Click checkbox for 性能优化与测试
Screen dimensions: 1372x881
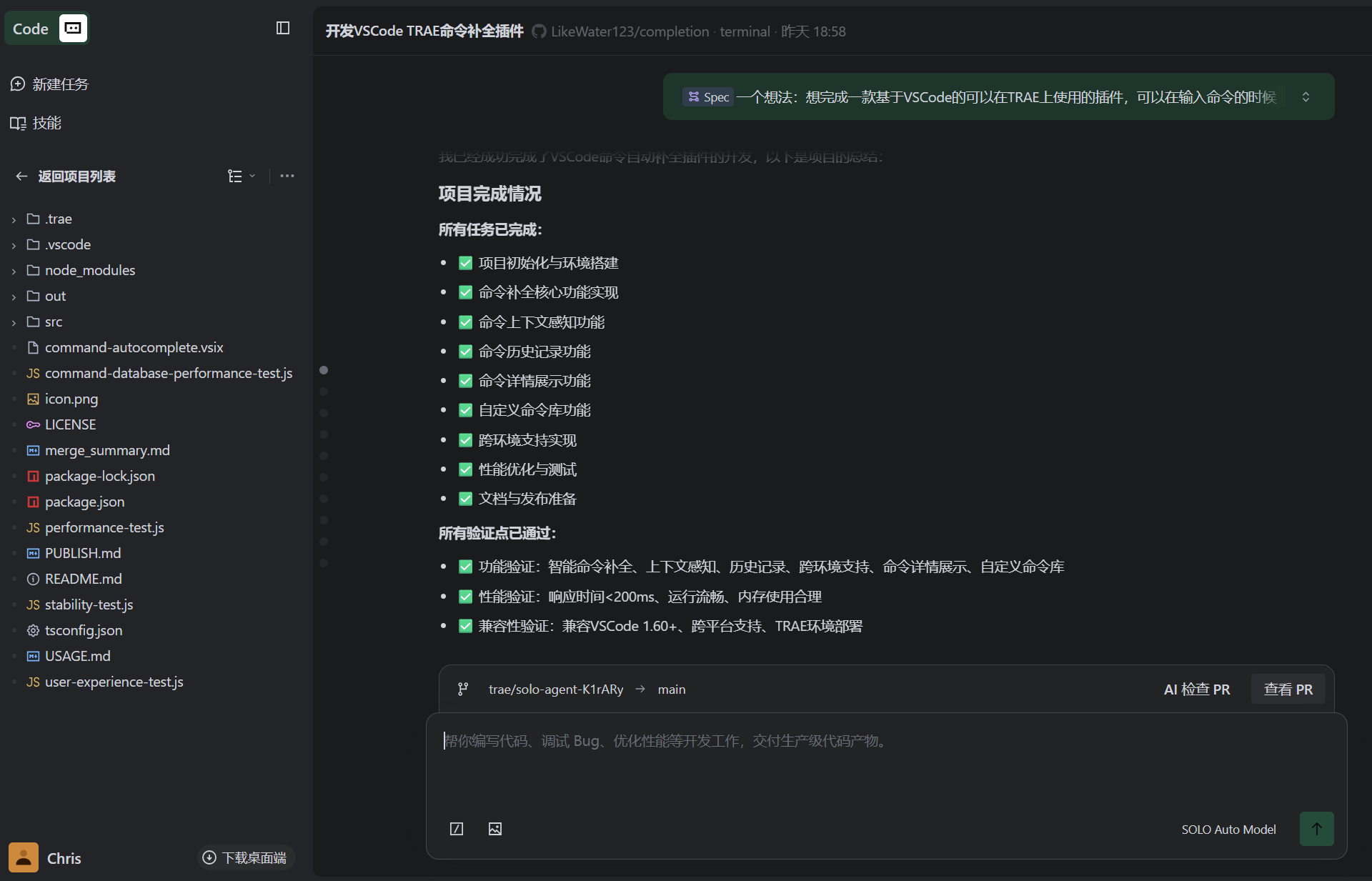point(465,469)
